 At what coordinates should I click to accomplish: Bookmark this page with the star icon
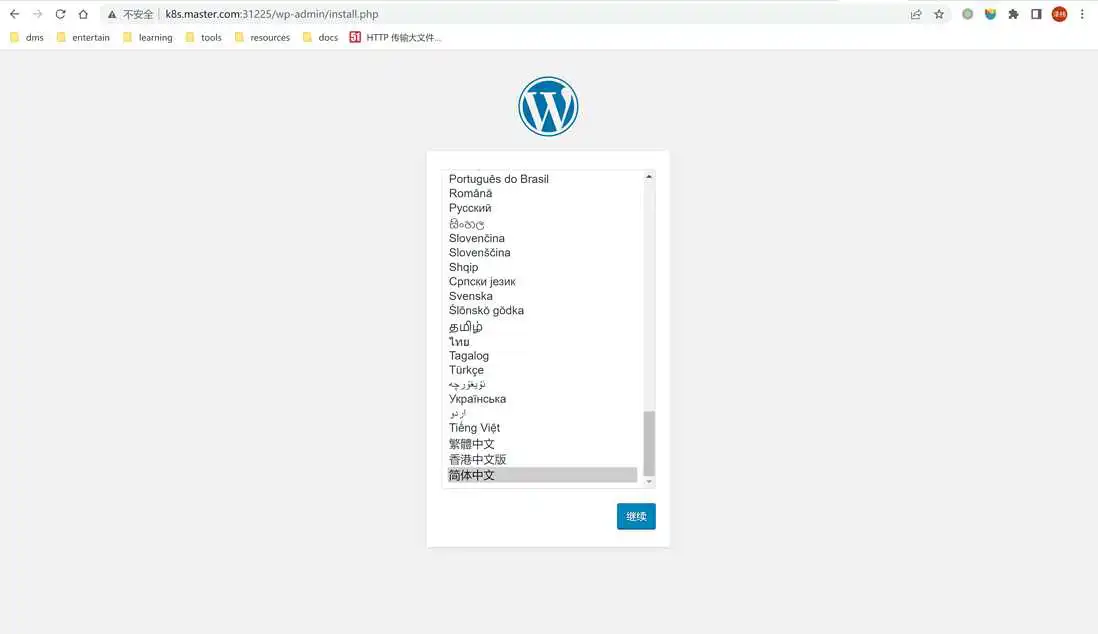click(939, 14)
